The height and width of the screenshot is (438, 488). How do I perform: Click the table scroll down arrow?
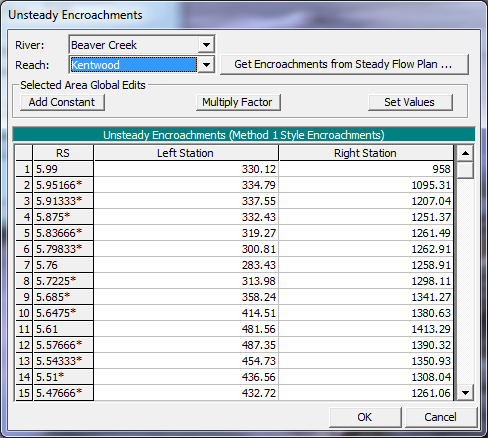465,393
